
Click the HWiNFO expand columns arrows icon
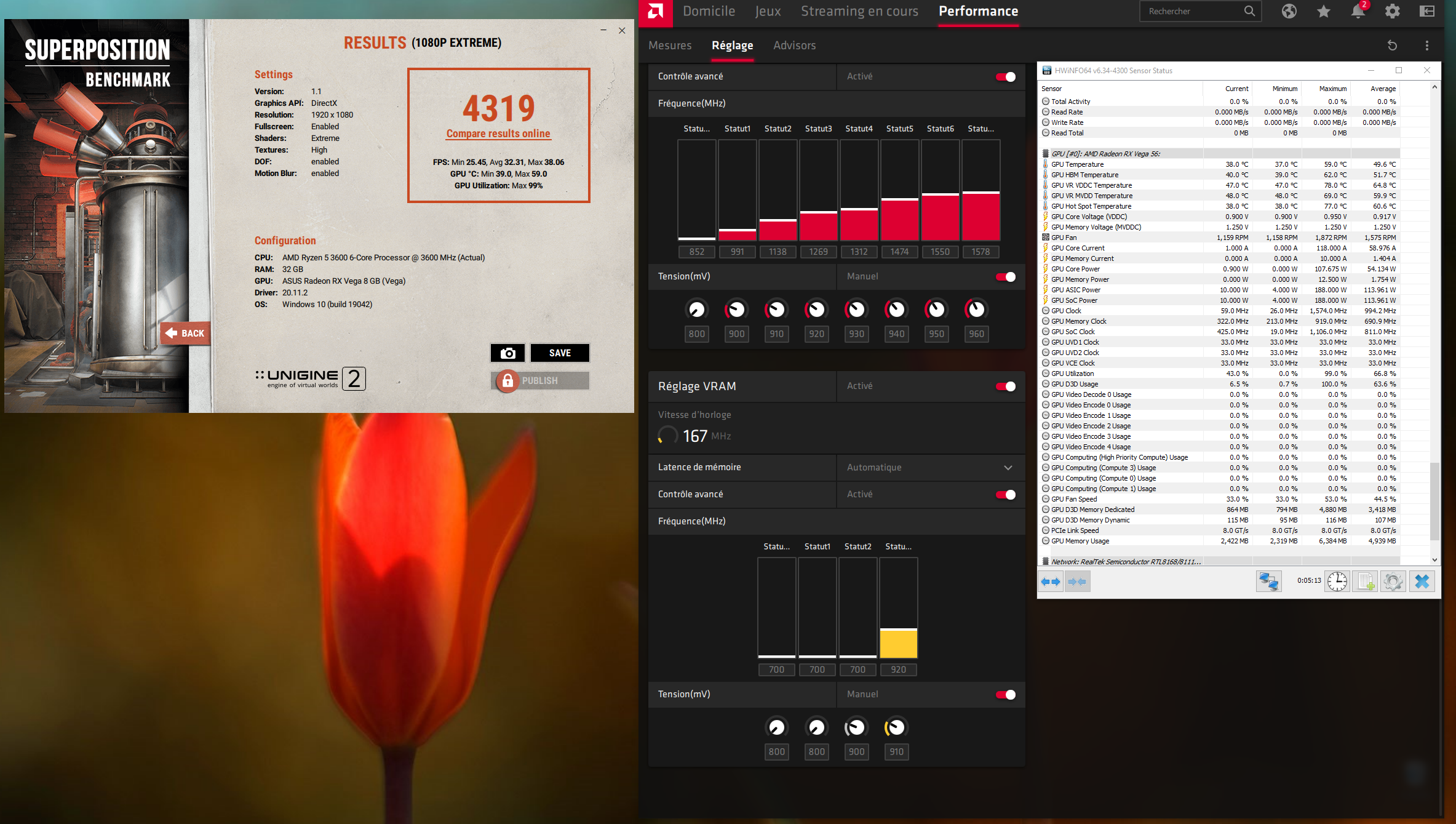1051,582
